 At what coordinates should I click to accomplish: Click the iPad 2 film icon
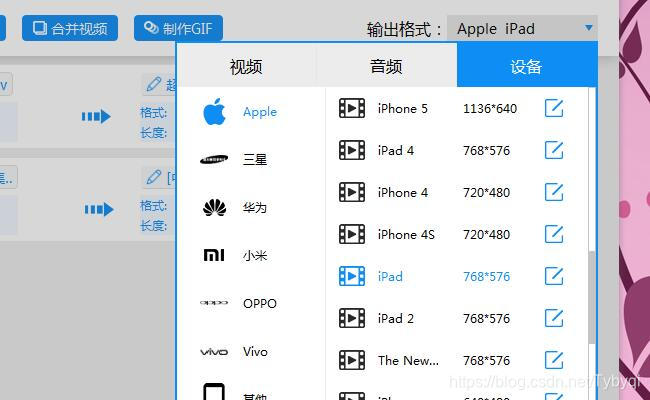click(352, 318)
